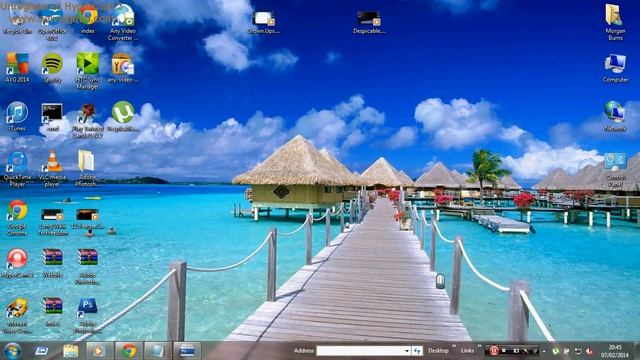Select the HTC Sync Manager shortcut

(87, 71)
